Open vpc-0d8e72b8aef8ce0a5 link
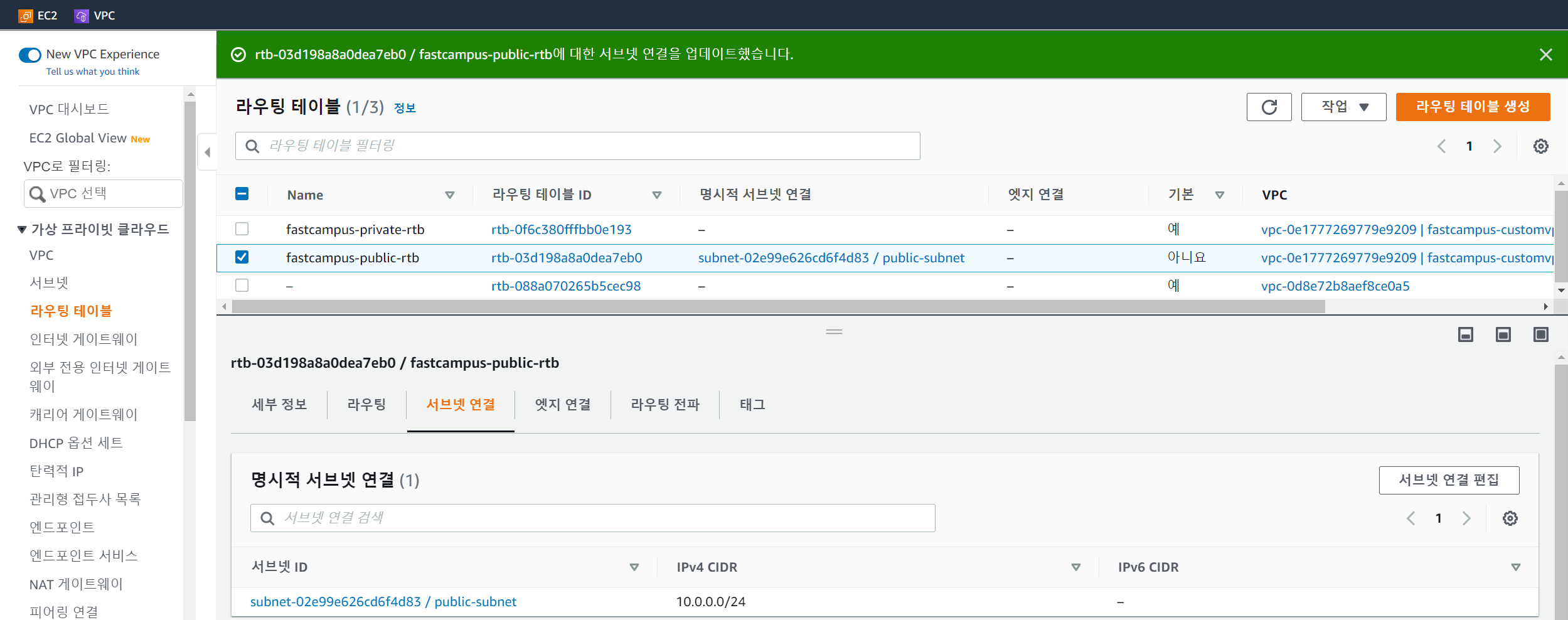The width and height of the screenshot is (1568, 620). click(x=1335, y=286)
